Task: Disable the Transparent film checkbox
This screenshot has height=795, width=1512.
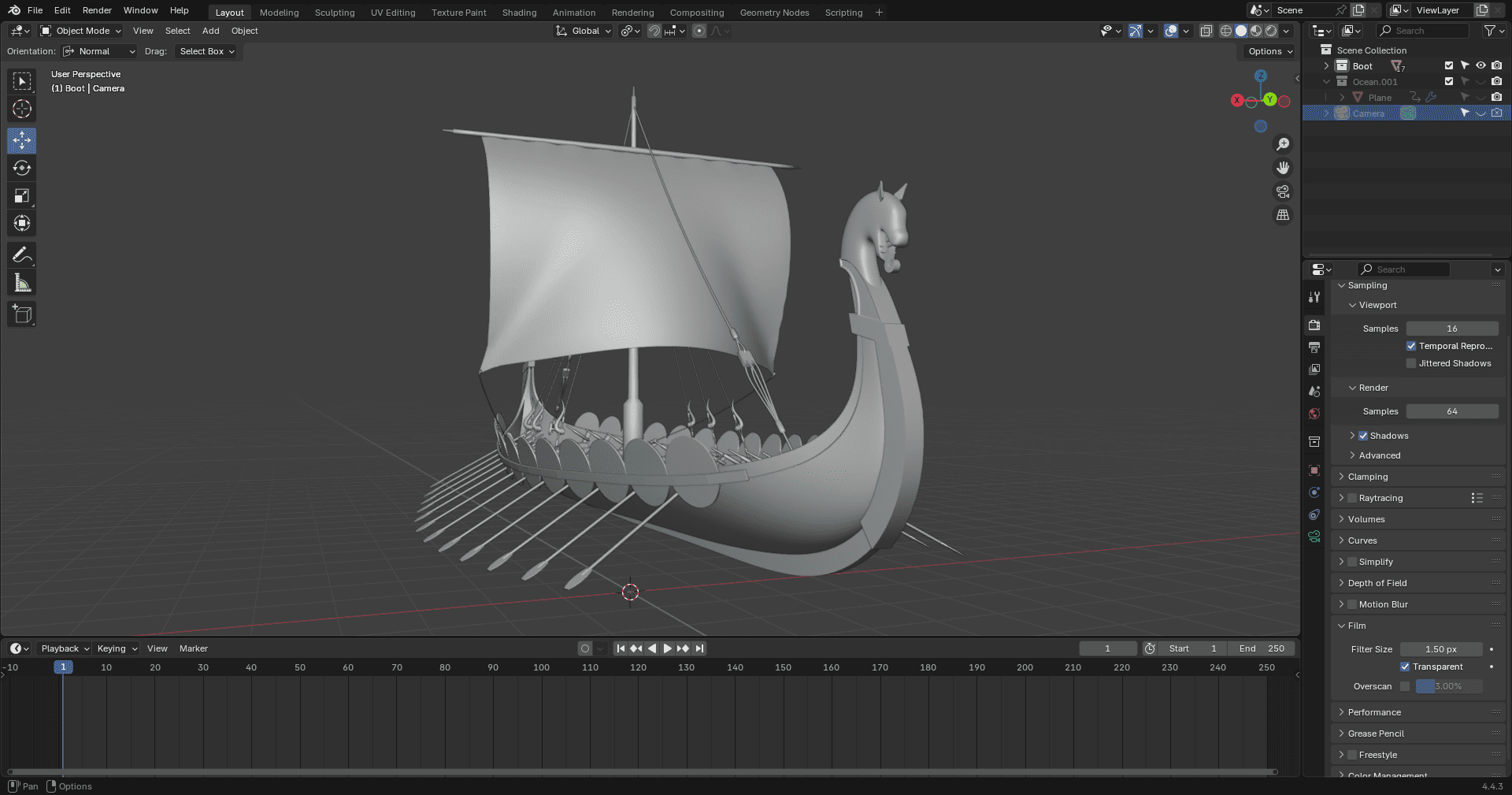Action: click(1405, 667)
